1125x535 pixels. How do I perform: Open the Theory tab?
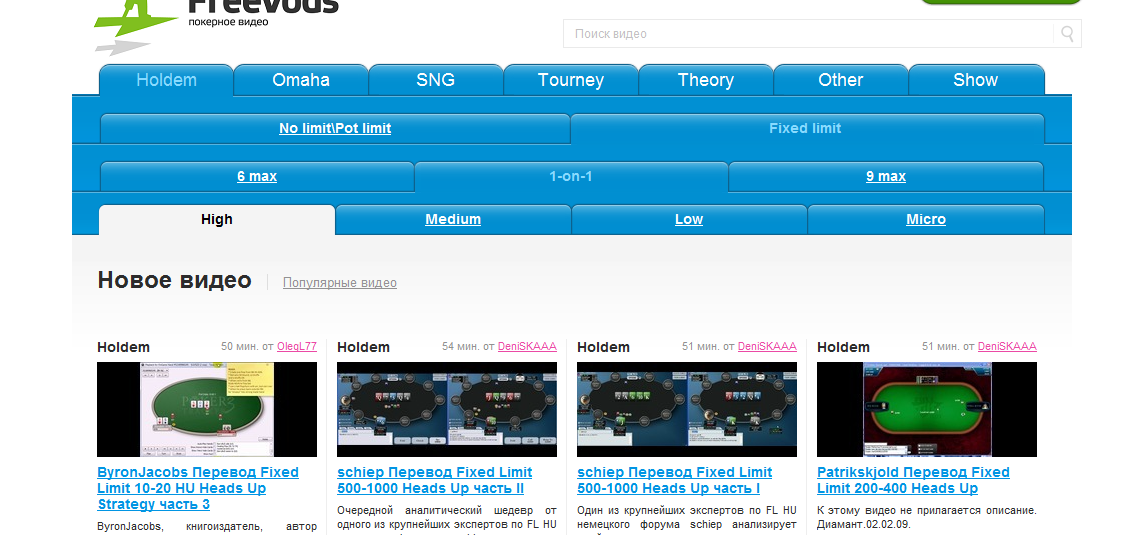tap(705, 80)
